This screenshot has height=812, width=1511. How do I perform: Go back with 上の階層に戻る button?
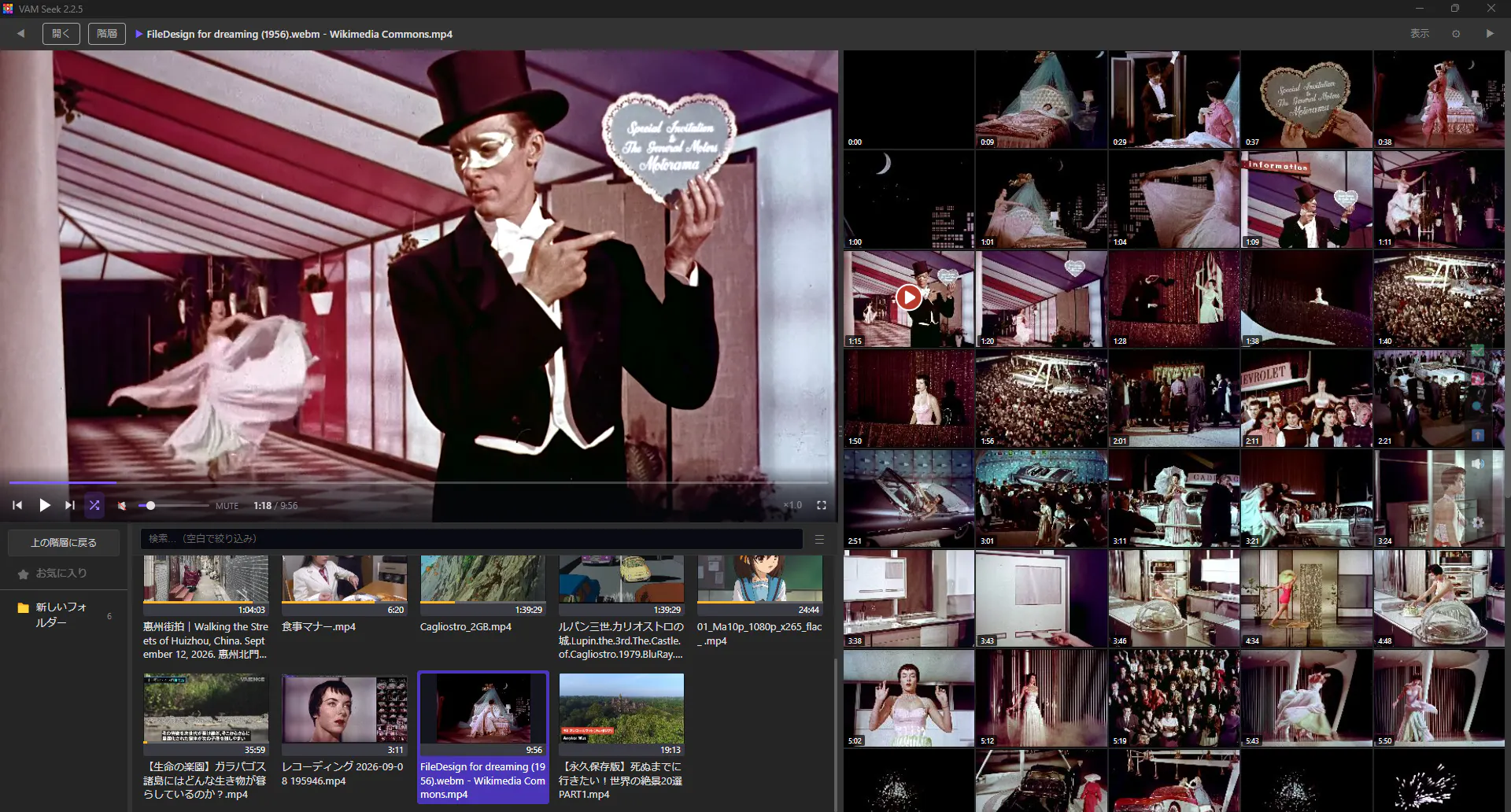pos(64,543)
